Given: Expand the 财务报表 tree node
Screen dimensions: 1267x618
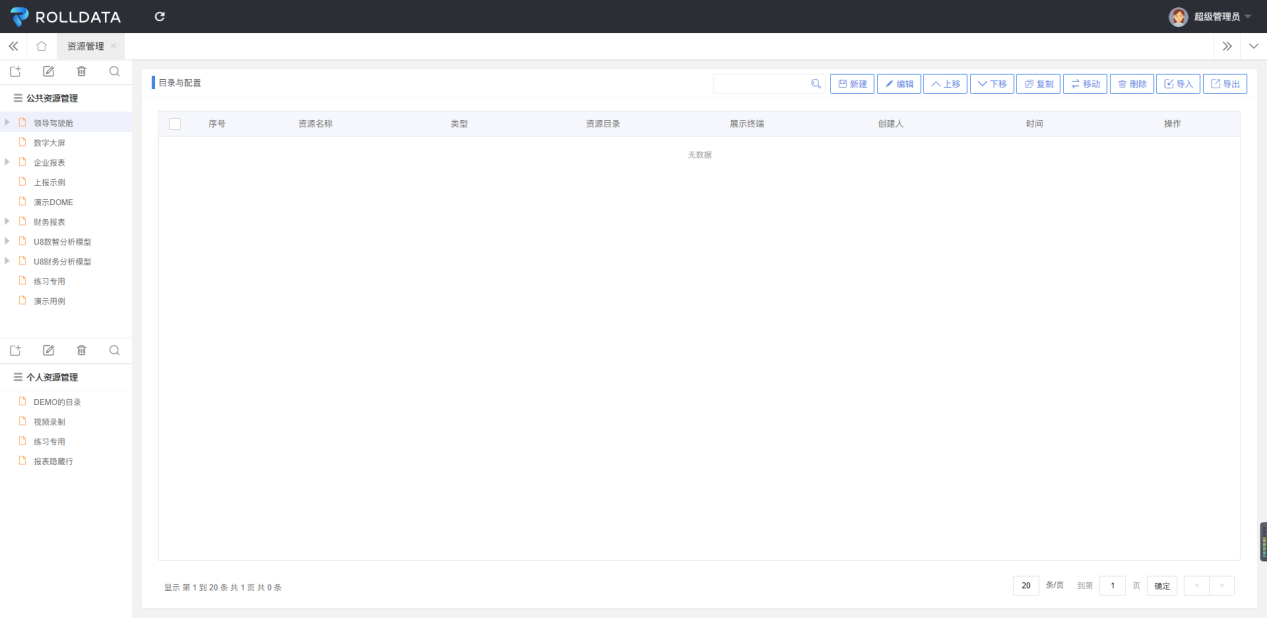Looking at the screenshot, I should [x=8, y=221].
